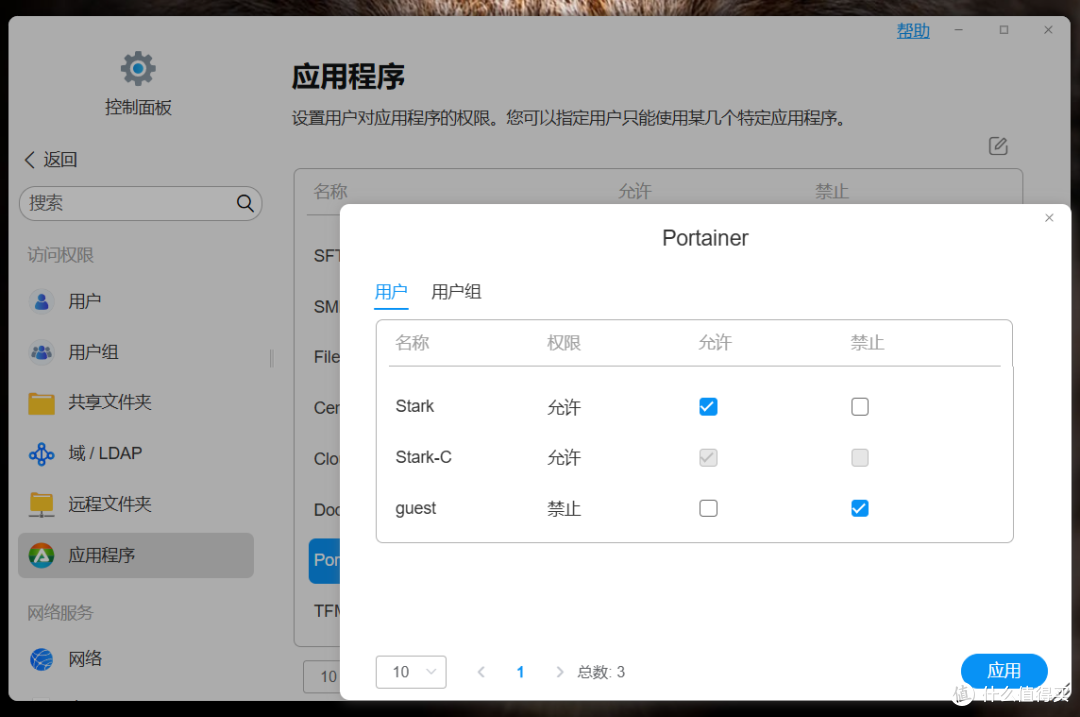This screenshot has width=1080, height=717.
Task: Select the 用户 tab in Portainer dialog
Action: pos(391,292)
